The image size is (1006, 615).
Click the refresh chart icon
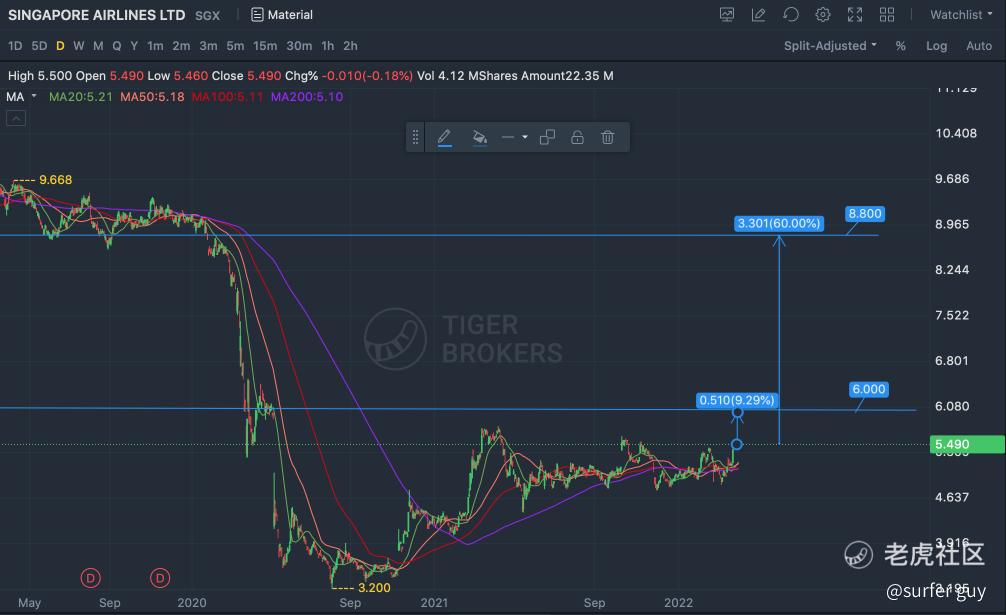coord(790,15)
